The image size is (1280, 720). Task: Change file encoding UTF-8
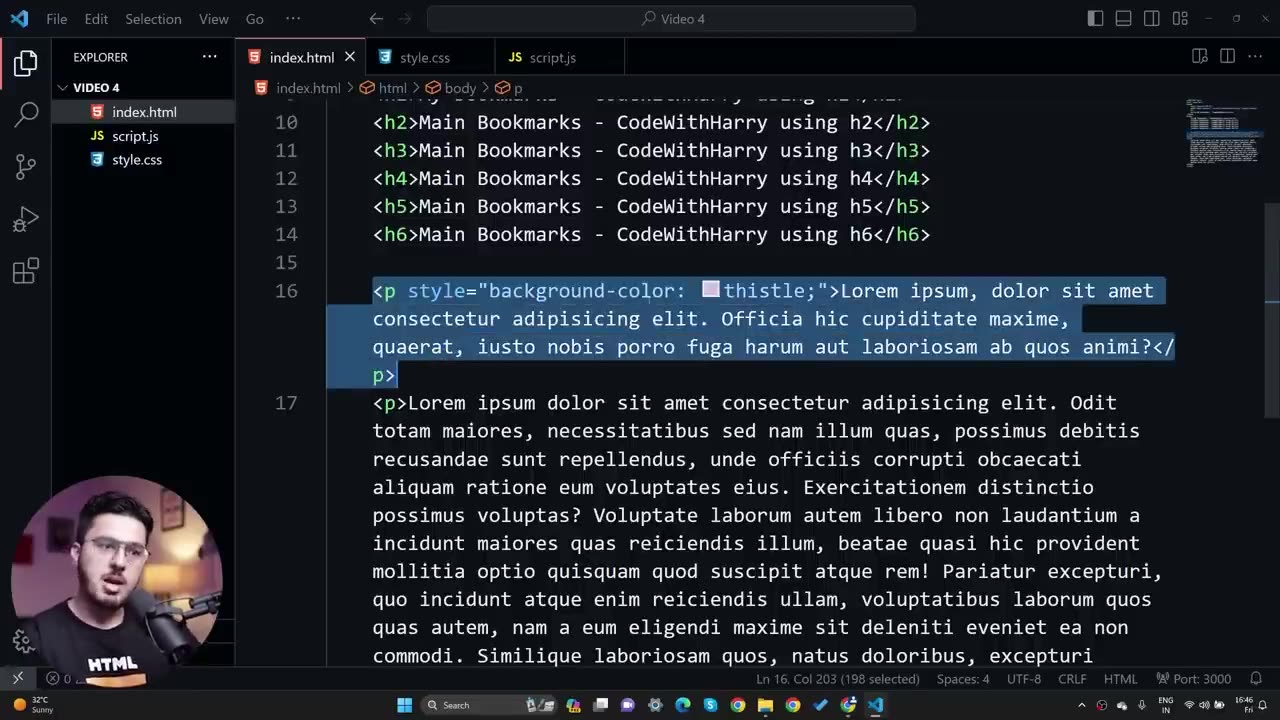pos(1024,678)
